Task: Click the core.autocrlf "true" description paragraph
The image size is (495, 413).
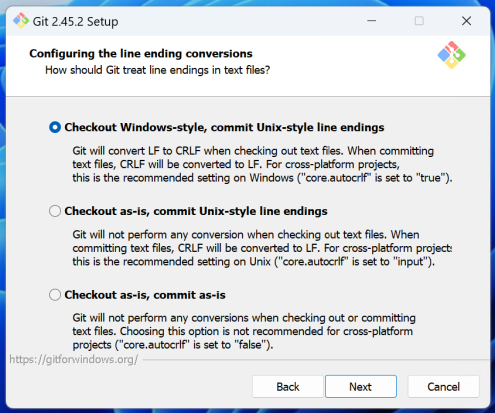Action: (x=262, y=164)
